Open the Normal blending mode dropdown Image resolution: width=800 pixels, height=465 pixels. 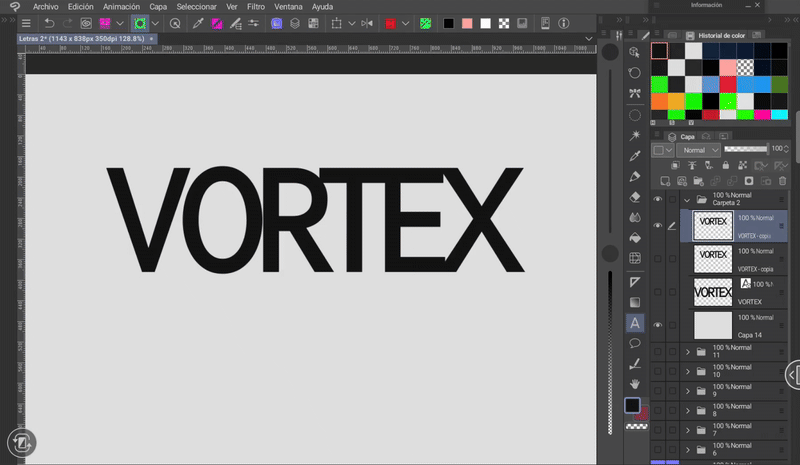pos(698,150)
